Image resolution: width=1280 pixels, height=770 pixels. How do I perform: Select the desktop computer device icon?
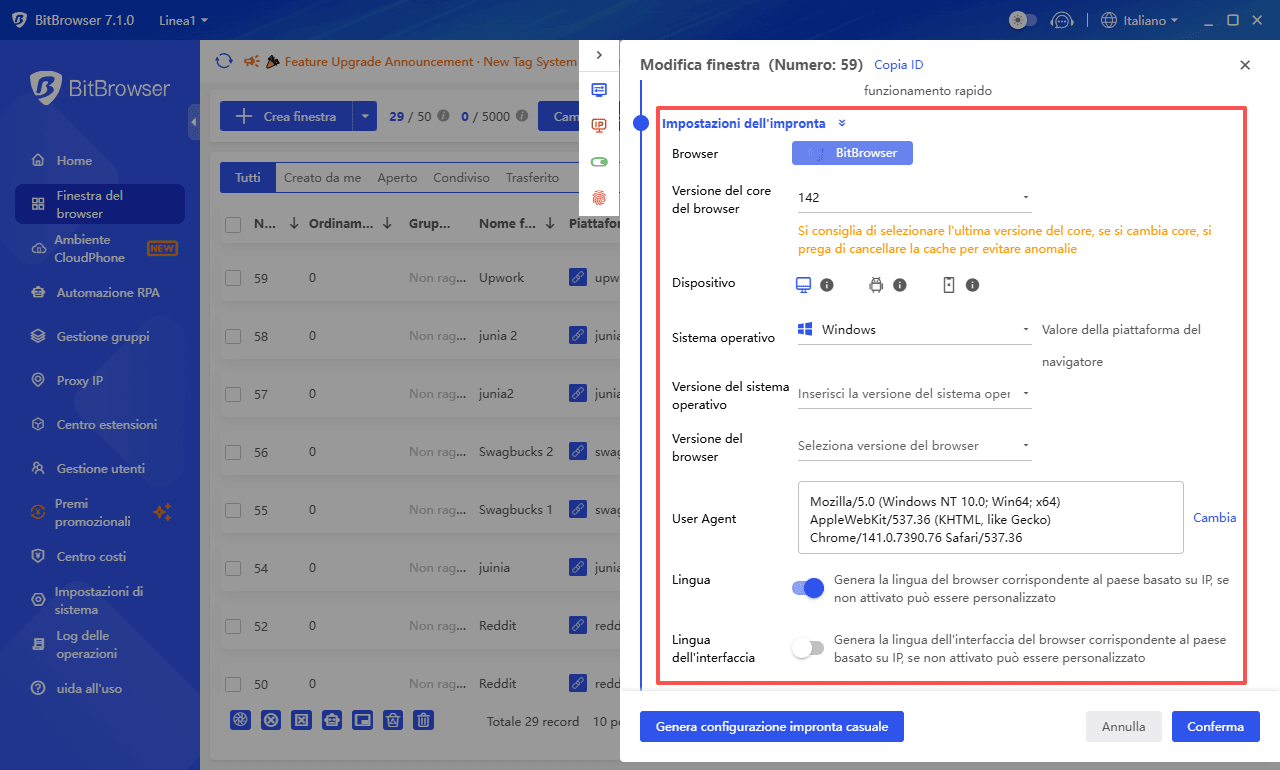tap(803, 284)
